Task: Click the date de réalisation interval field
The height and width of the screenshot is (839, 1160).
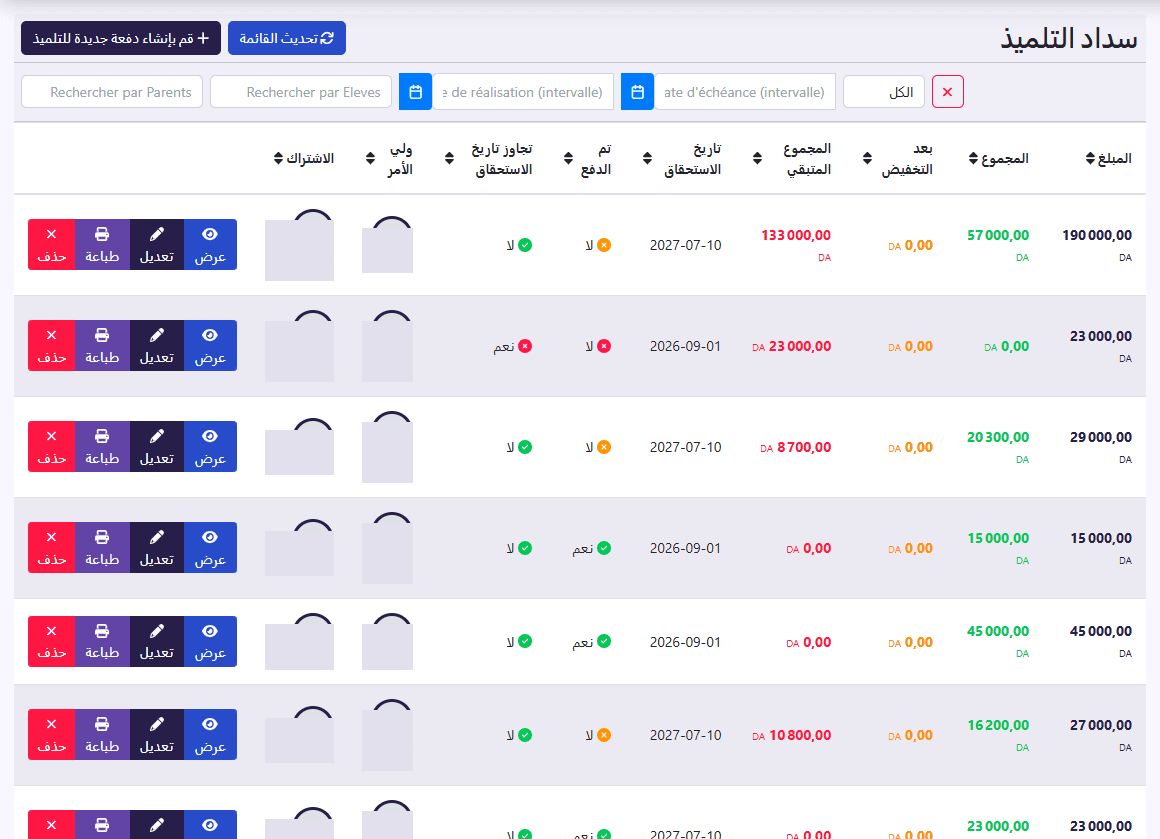Action: pyautogui.click(x=523, y=92)
